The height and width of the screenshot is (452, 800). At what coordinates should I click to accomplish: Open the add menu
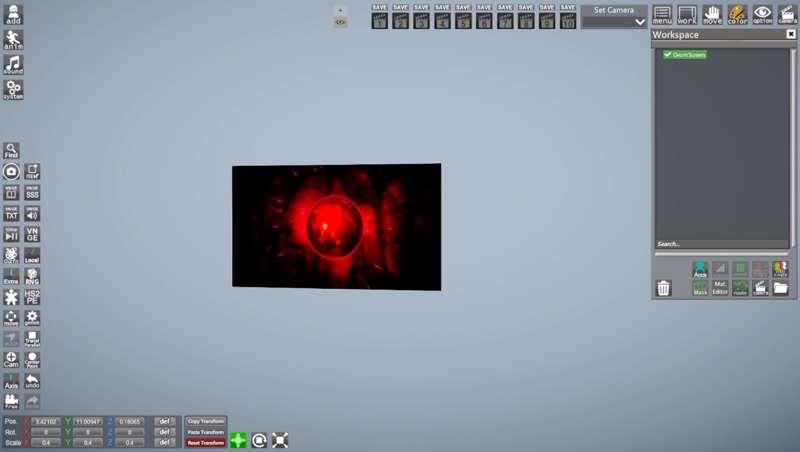coord(13,14)
